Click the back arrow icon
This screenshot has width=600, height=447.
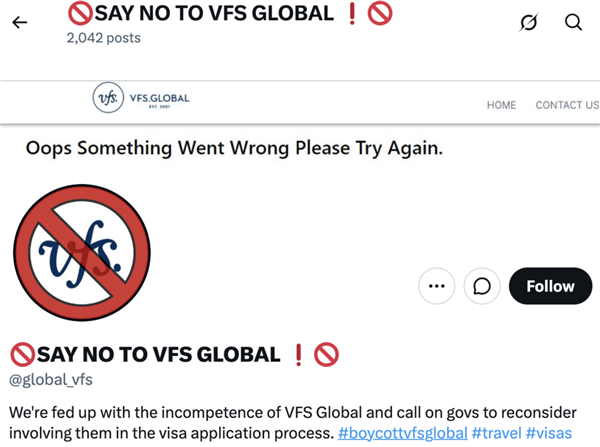[20, 23]
